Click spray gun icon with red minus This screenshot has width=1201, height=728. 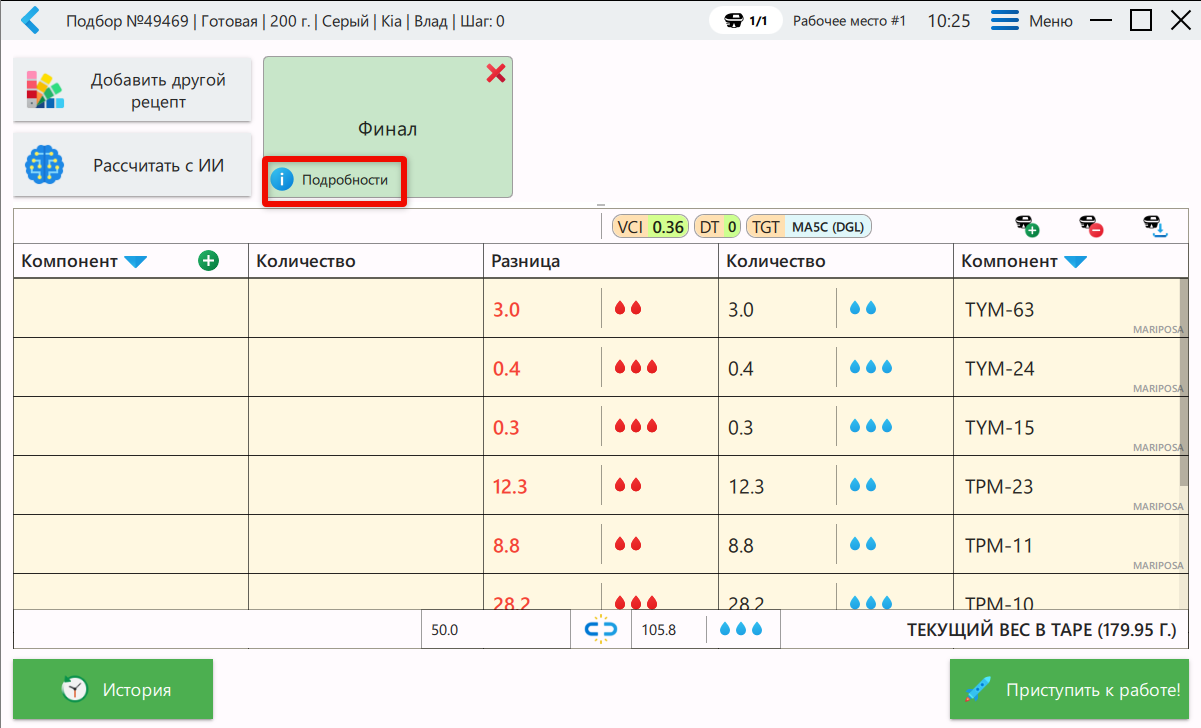tap(1090, 226)
